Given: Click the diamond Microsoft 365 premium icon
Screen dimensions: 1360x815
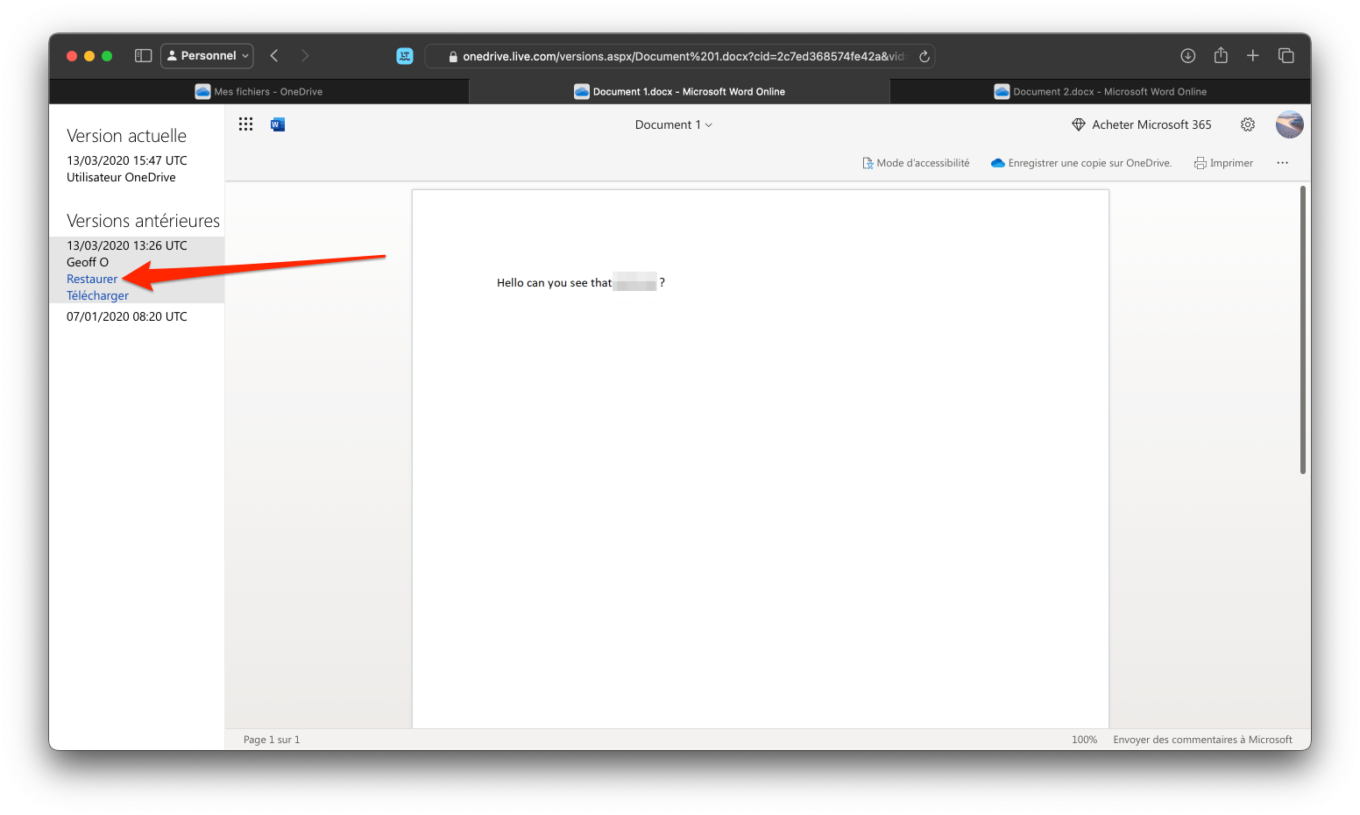Looking at the screenshot, I should pyautogui.click(x=1078, y=125).
